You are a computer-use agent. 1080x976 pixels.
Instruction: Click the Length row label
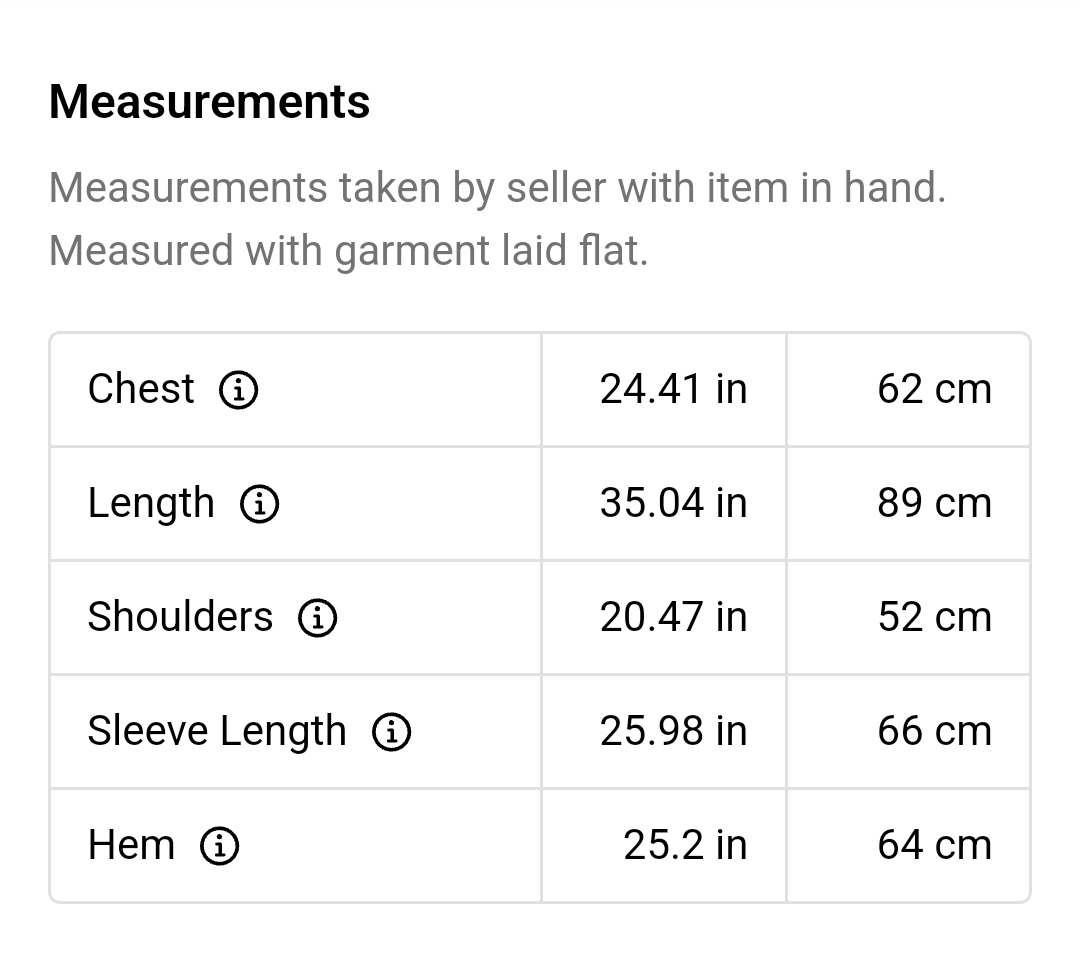151,503
